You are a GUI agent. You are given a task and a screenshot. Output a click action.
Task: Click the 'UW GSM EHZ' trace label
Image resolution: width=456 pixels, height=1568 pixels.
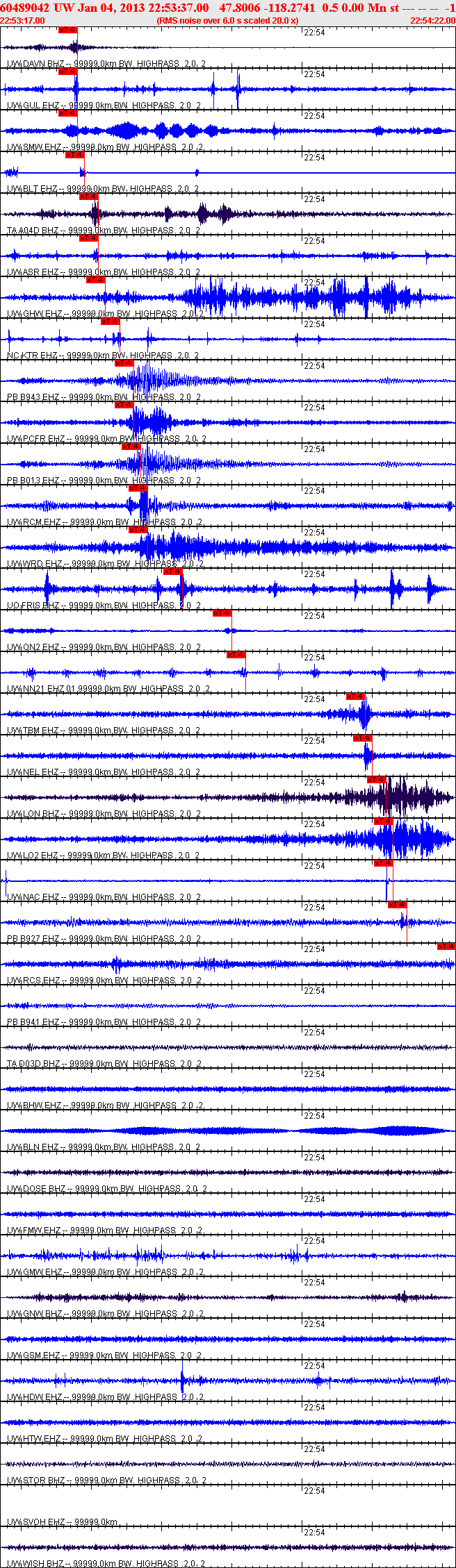(x=34, y=1356)
